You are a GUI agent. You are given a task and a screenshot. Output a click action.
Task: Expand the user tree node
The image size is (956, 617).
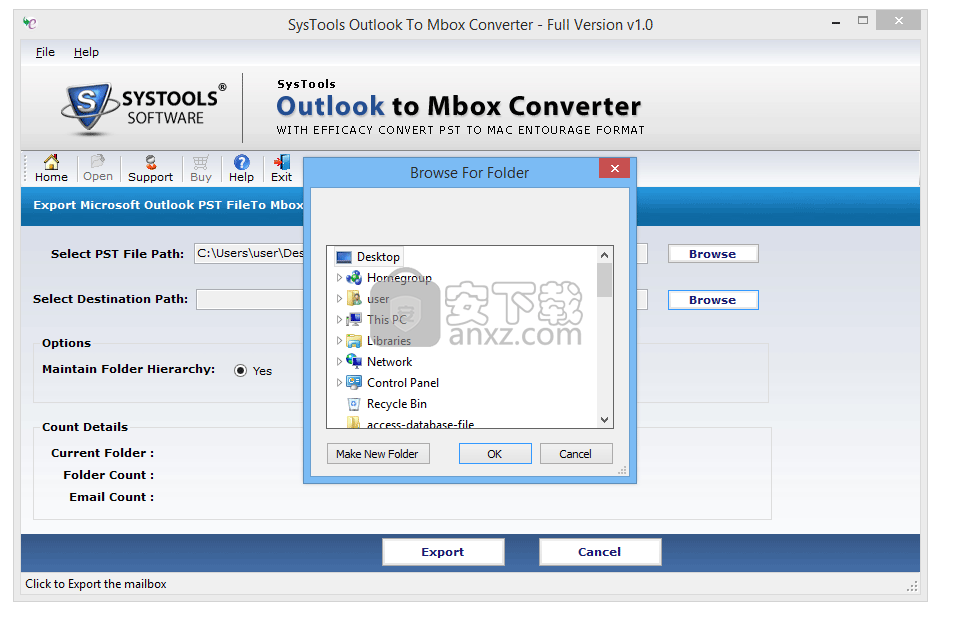(x=339, y=299)
